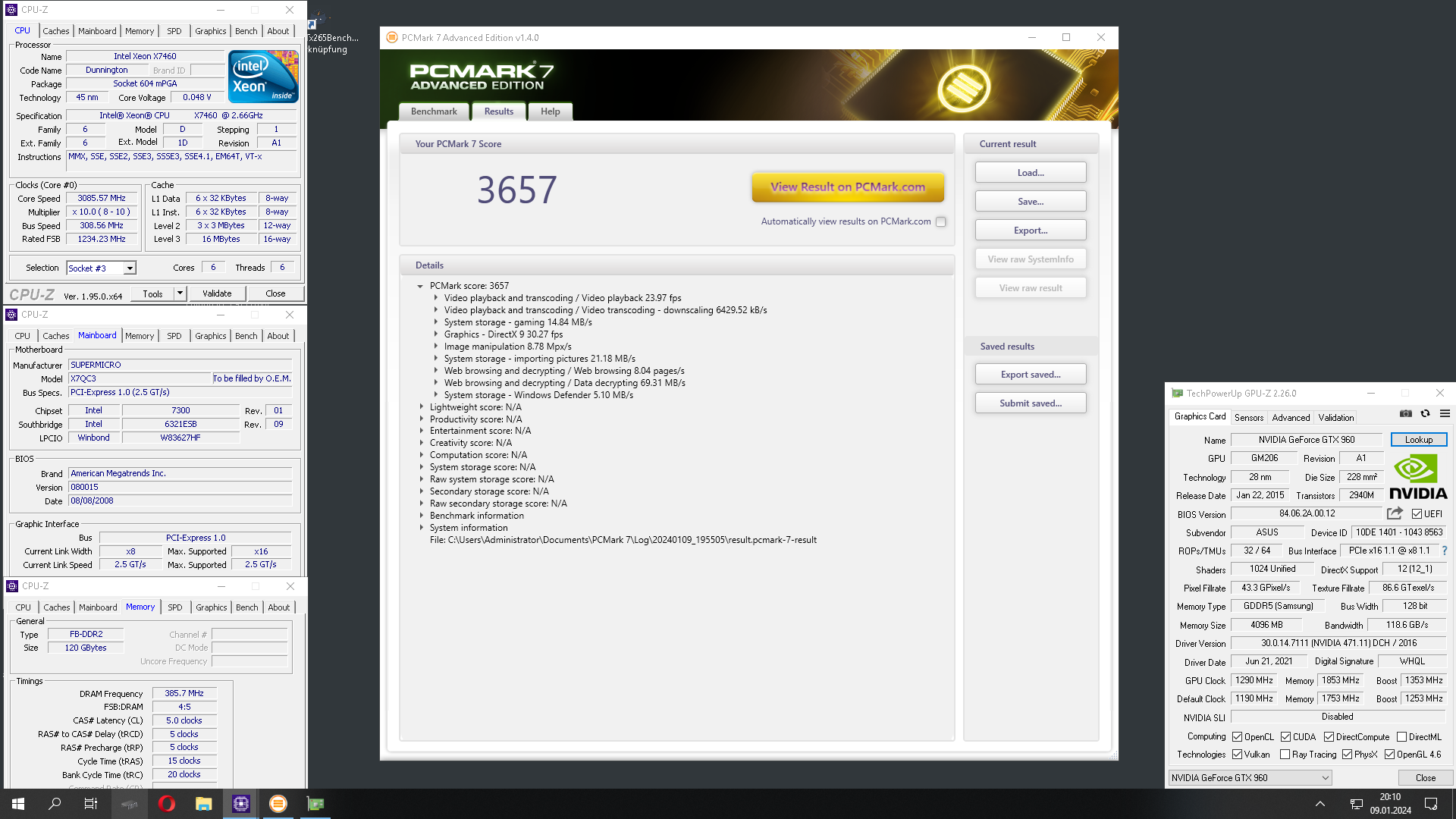Click the GPU-Z screenshot camera icon
1456x819 pixels.
[x=1405, y=414]
